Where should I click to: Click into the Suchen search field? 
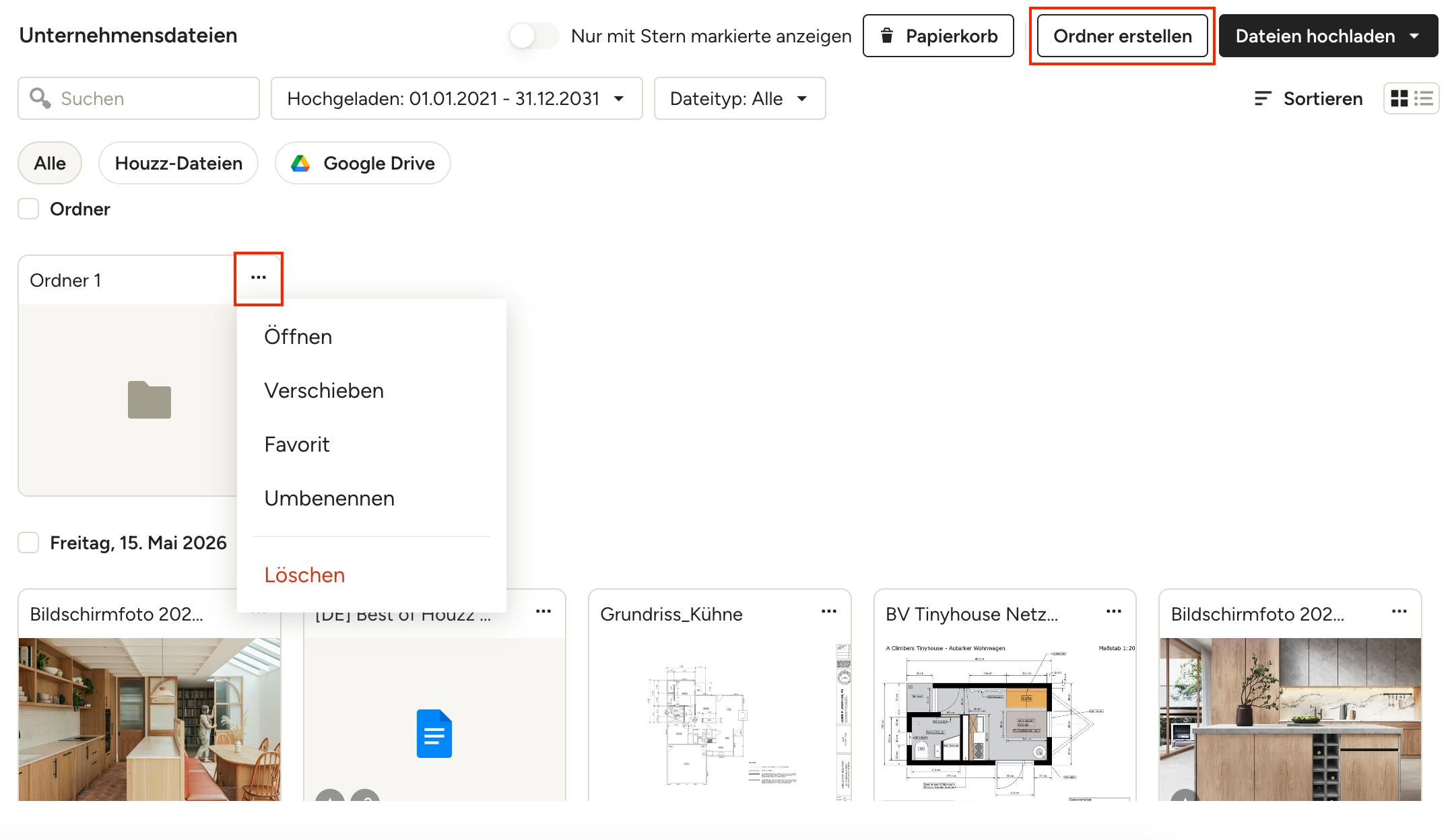pyautogui.click(x=139, y=98)
